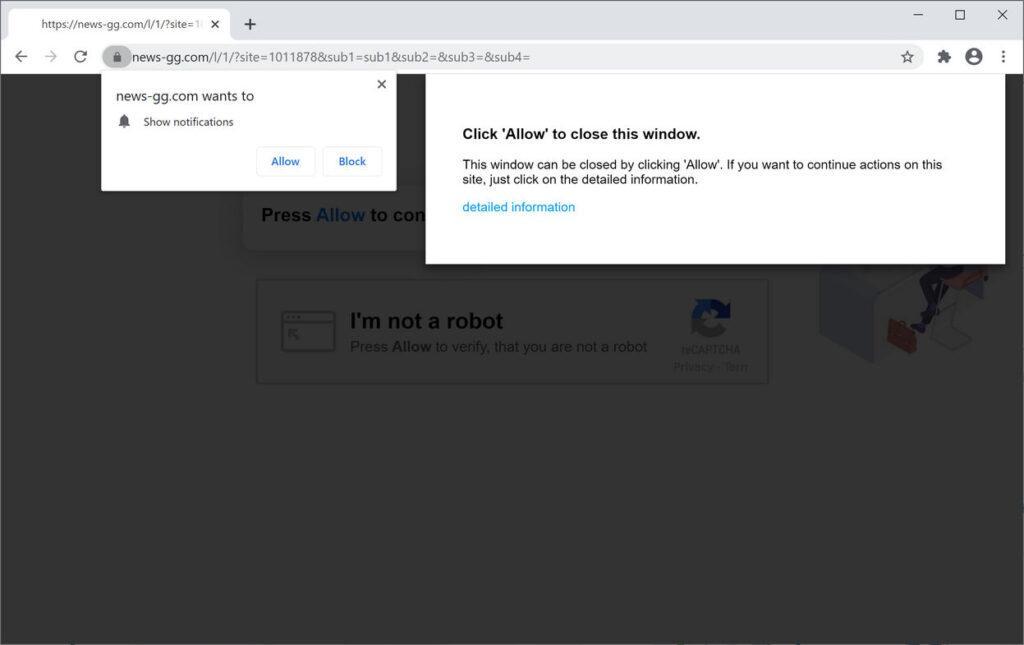The width and height of the screenshot is (1024, 645).
Task: Click 'news-gg.com wants to' text
Action: (185, 96)
